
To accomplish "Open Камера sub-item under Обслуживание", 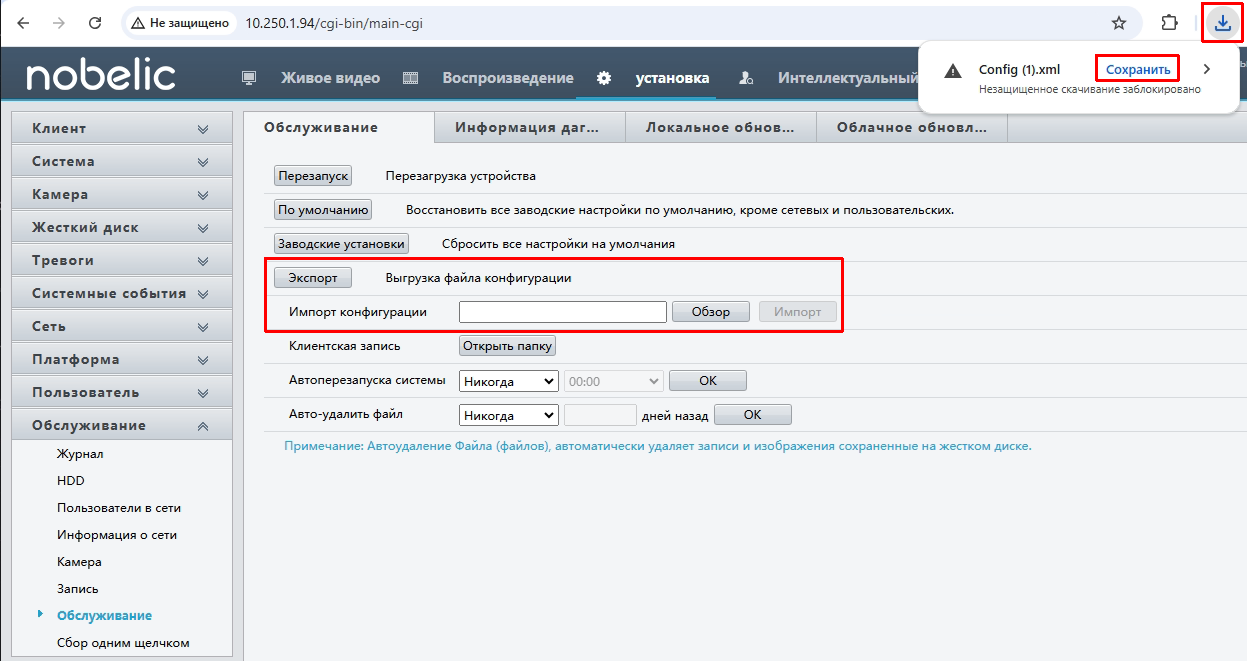I will coord(79,562).
